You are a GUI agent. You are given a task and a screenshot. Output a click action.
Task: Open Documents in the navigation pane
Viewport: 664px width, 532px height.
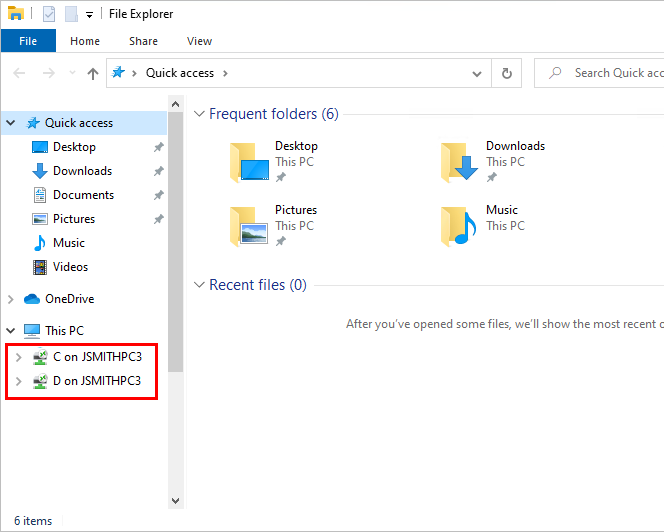(x=83, y=195)
